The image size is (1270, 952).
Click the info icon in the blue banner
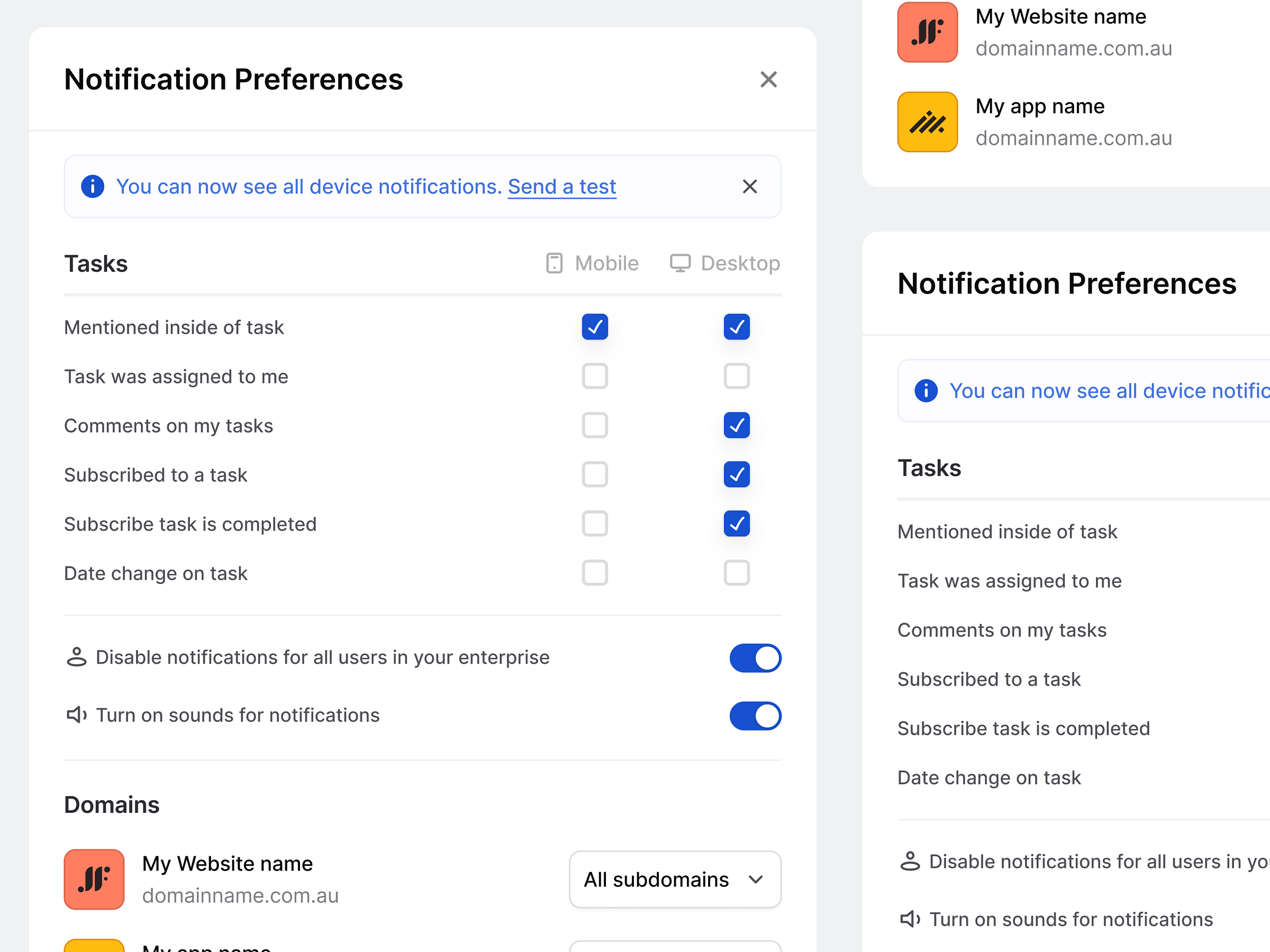point(93,187)
